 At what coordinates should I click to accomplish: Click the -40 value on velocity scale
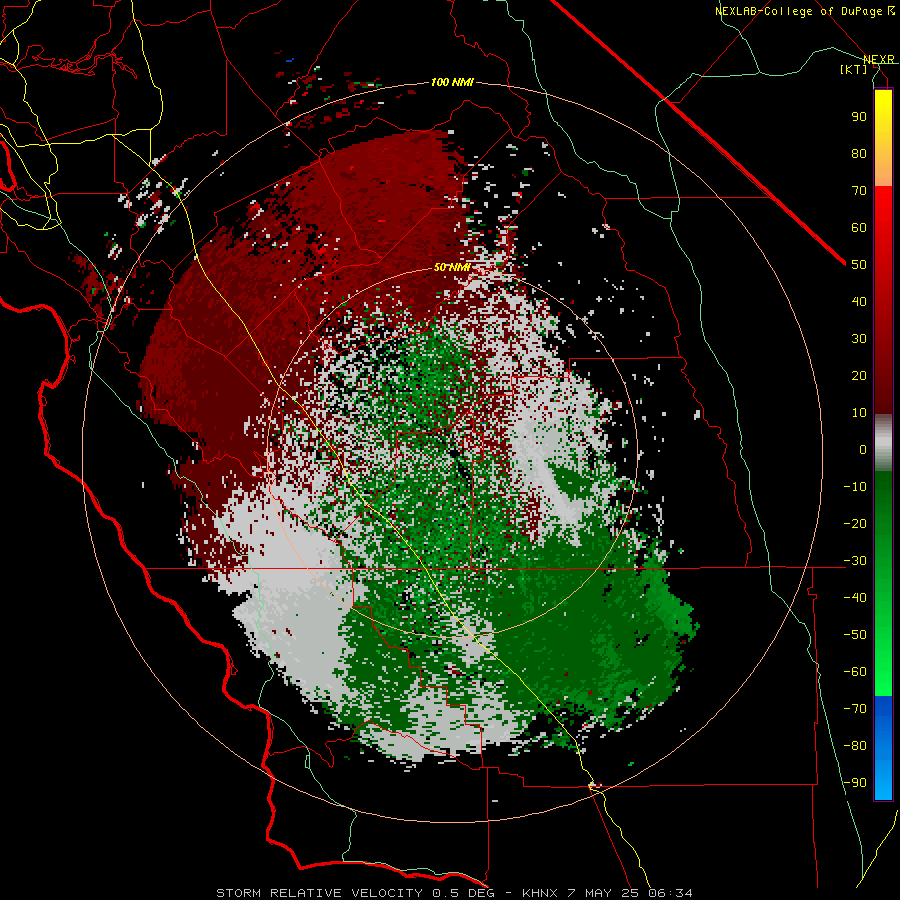[855, 598]
